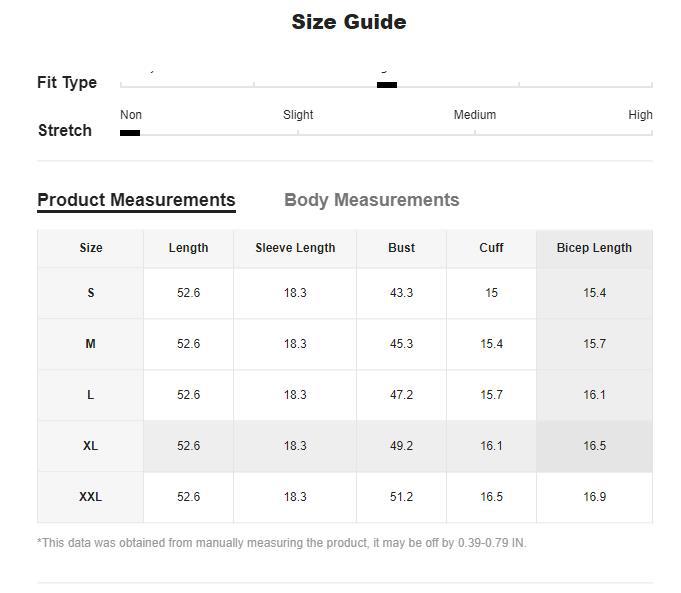Click the Fit Type slider black marker
Image resolution: width=681 pixels, height=593 pixels.
pos(387,85)
